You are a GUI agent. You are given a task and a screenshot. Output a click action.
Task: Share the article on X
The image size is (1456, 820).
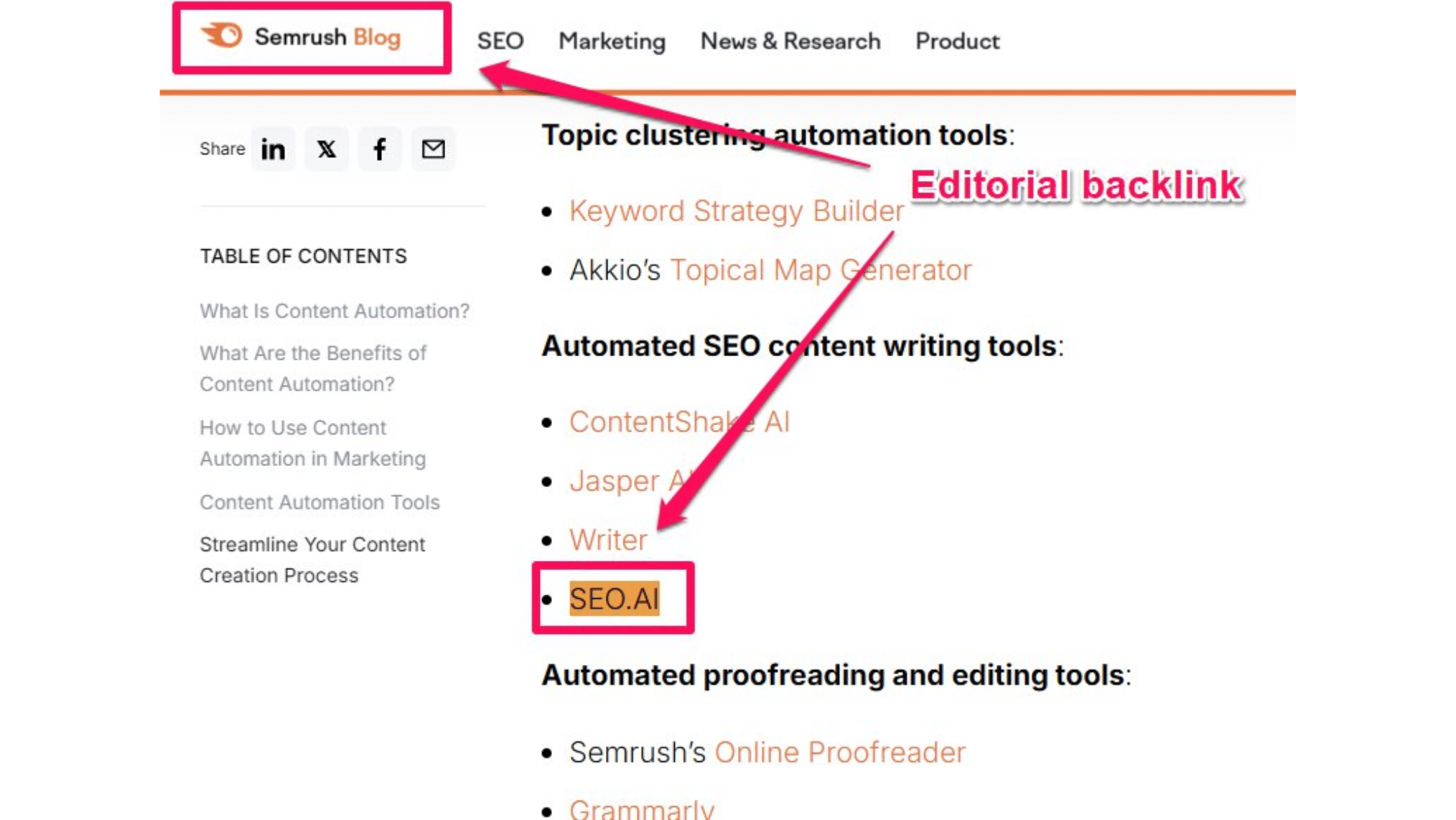pyautogui.click(x=327, y=149)
